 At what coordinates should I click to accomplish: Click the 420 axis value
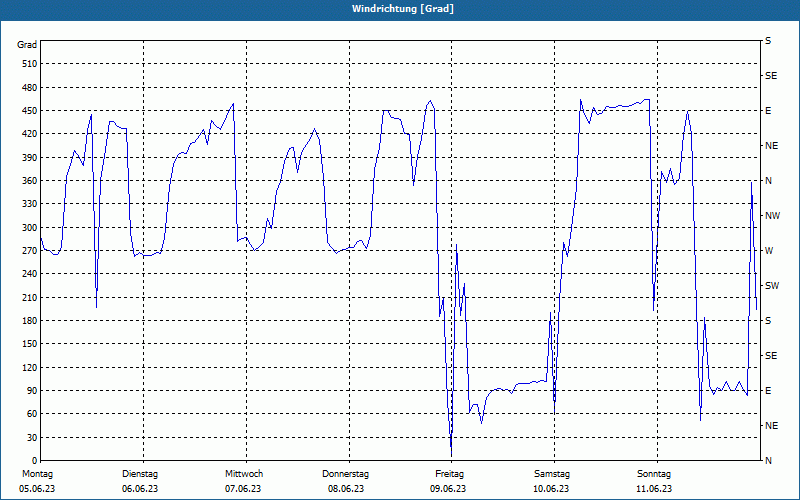(x=30, y=134)
